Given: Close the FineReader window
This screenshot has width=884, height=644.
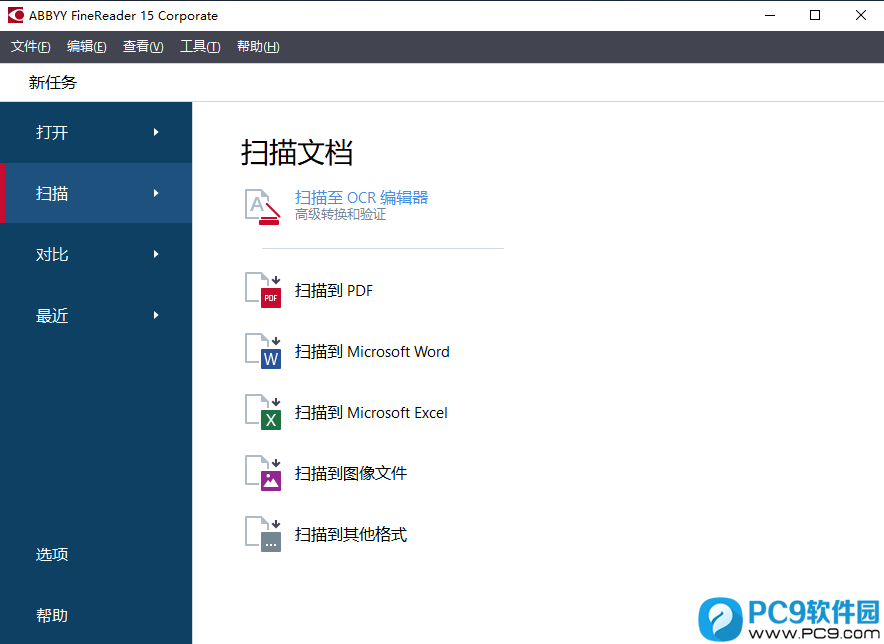Looking at the screenshot, I should [861, 15].
